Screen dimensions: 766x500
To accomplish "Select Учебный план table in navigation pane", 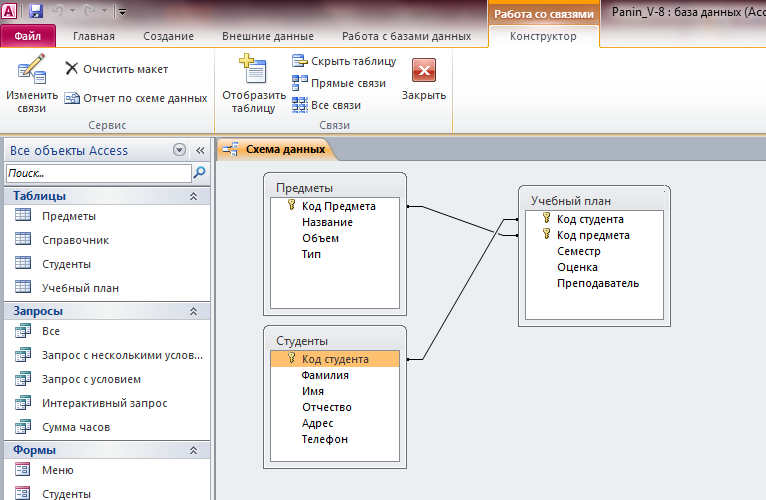I will pos(107,288).
